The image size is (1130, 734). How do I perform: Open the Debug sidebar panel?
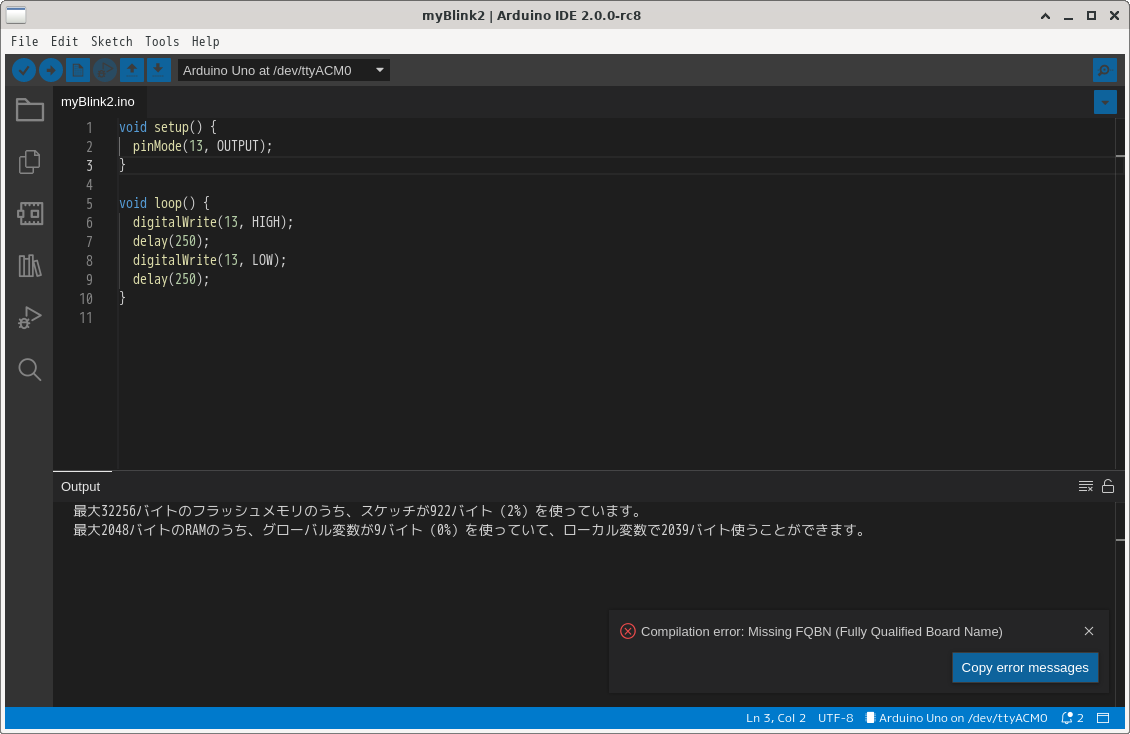coord(30,318)
